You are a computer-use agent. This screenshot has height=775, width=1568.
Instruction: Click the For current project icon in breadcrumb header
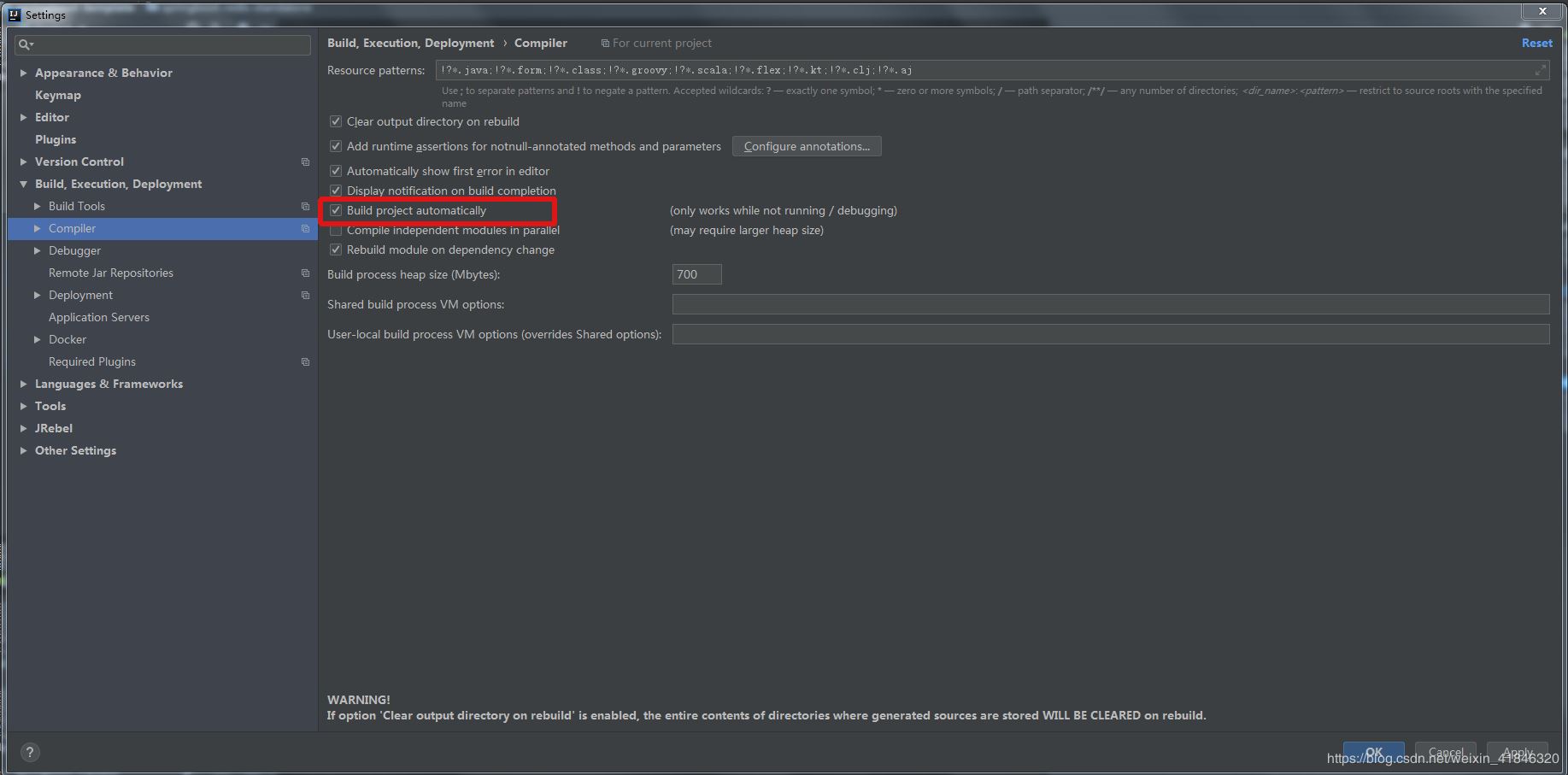pyautogui.click(x=602, y=43)
